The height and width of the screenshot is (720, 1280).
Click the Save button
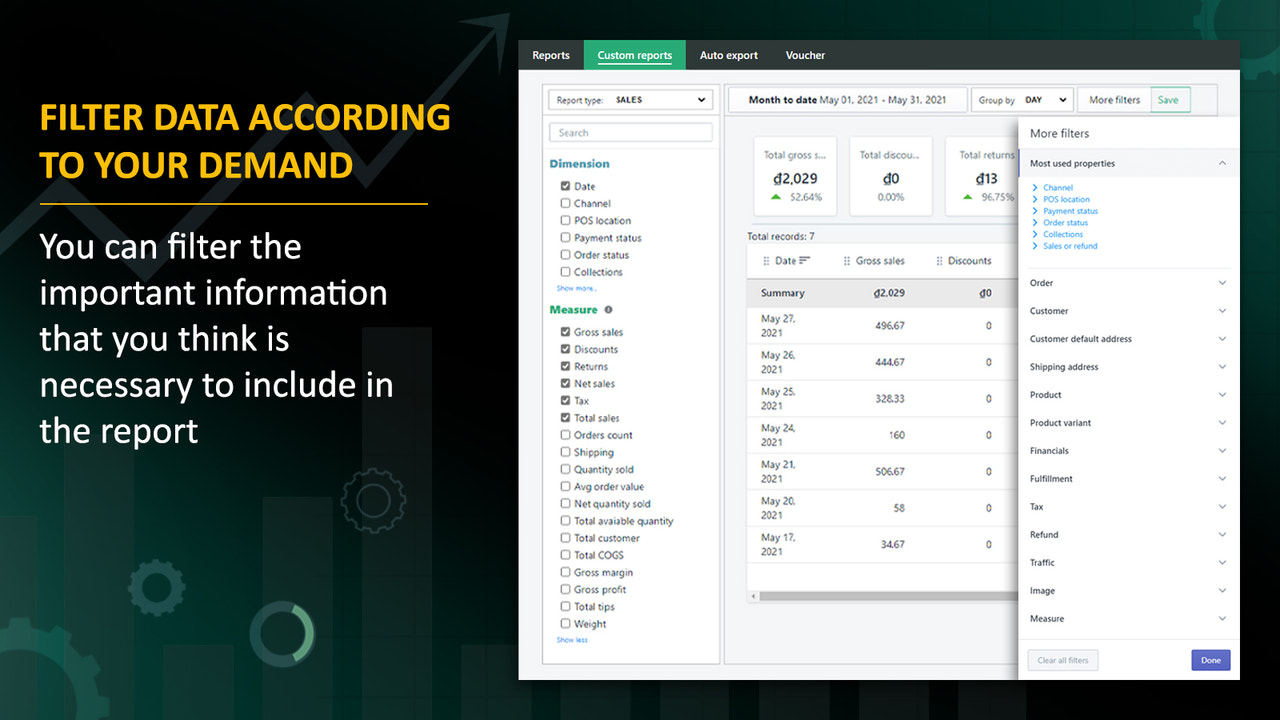click(x=1168, y=100)
